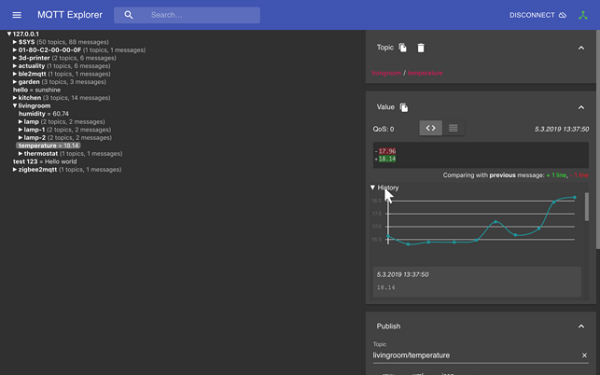Click the green connection tree icon

point(583,15)
